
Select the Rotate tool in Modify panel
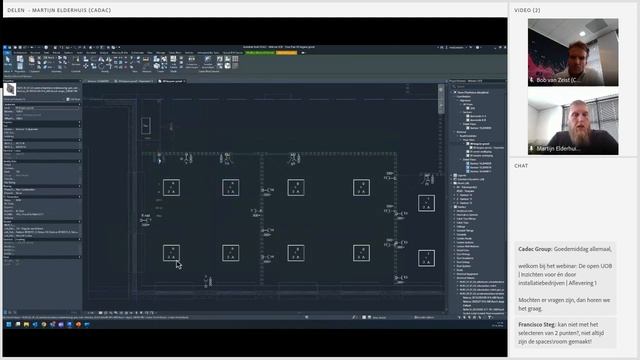coord(101,66)
